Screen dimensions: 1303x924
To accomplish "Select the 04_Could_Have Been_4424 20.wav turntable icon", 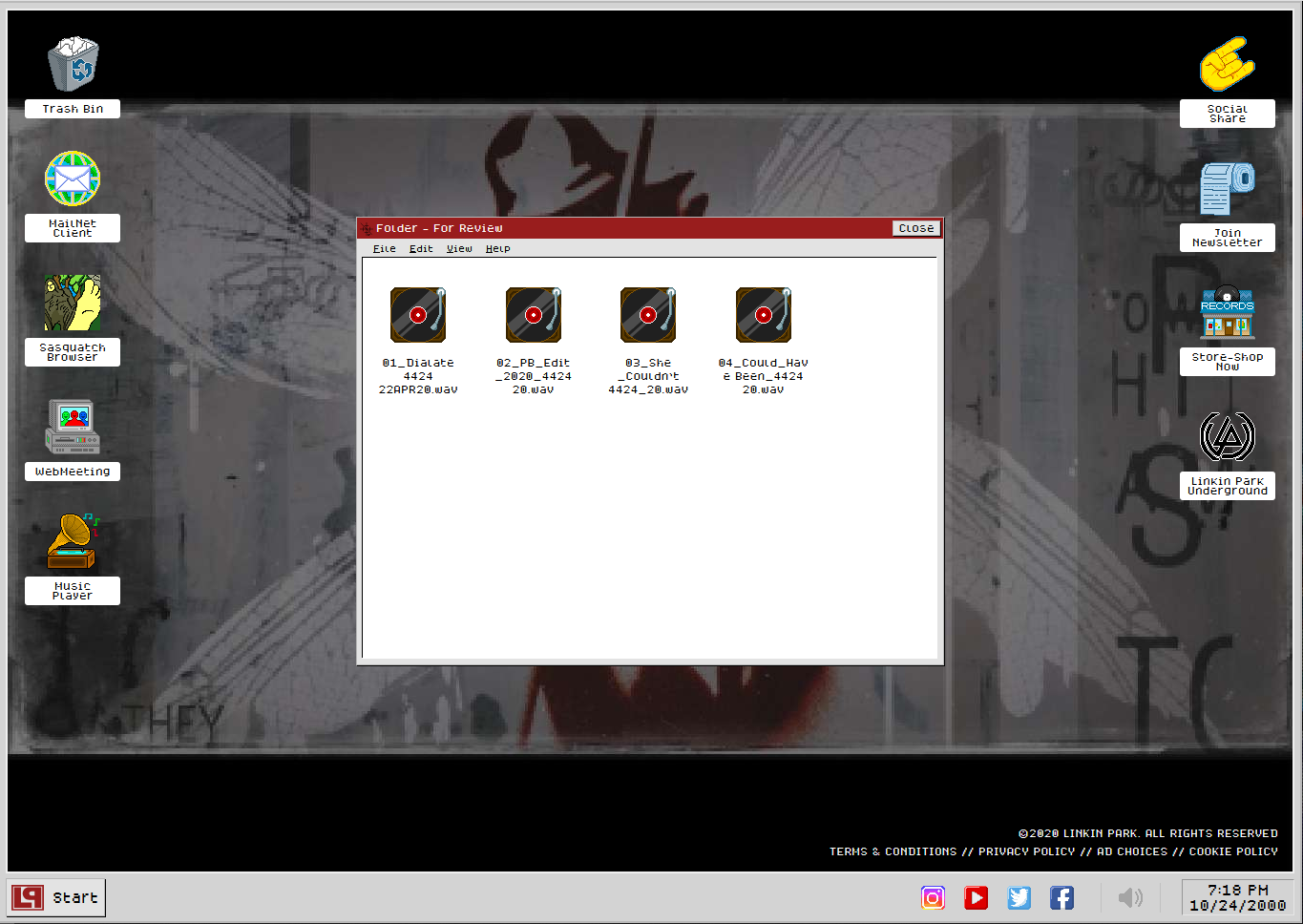I will tap(764, 315).
